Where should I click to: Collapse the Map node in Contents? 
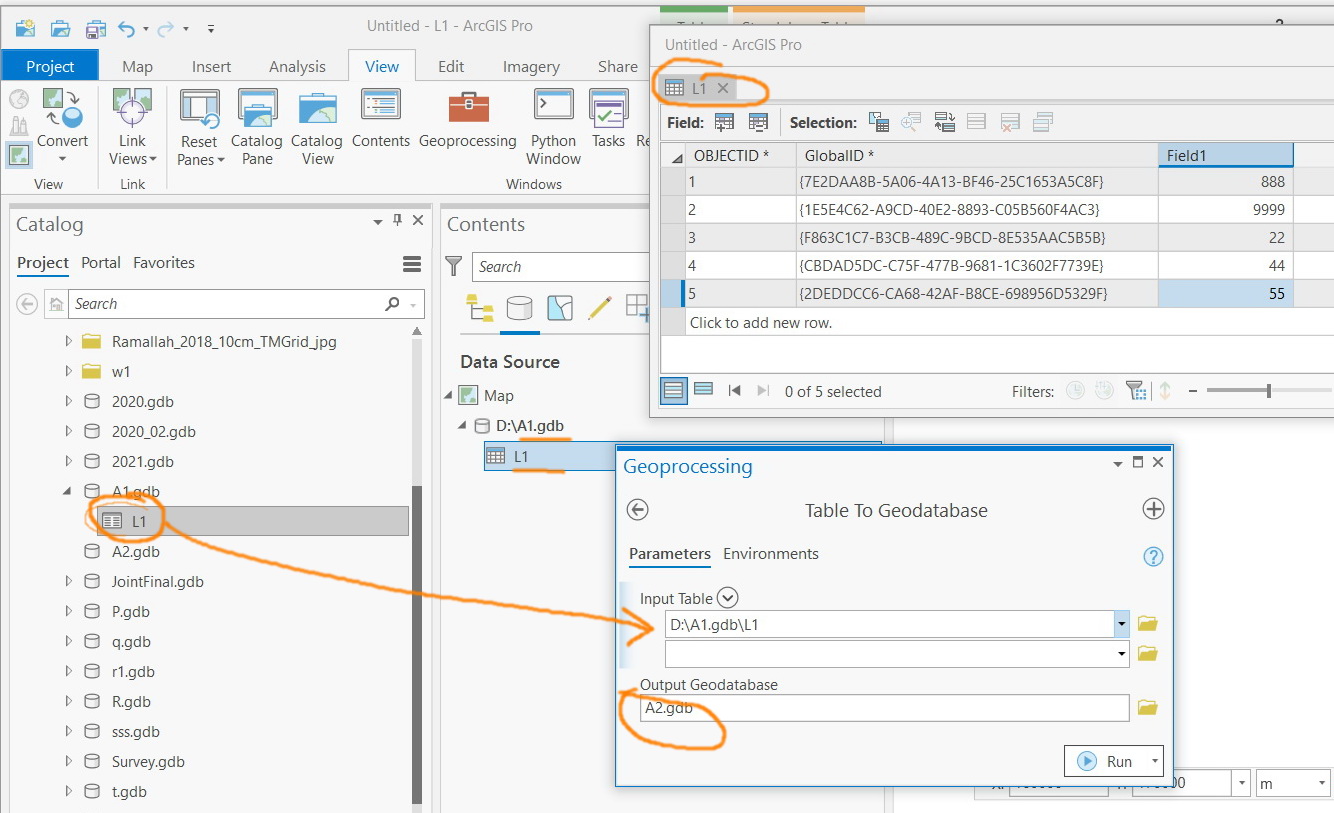pos(448,396)
